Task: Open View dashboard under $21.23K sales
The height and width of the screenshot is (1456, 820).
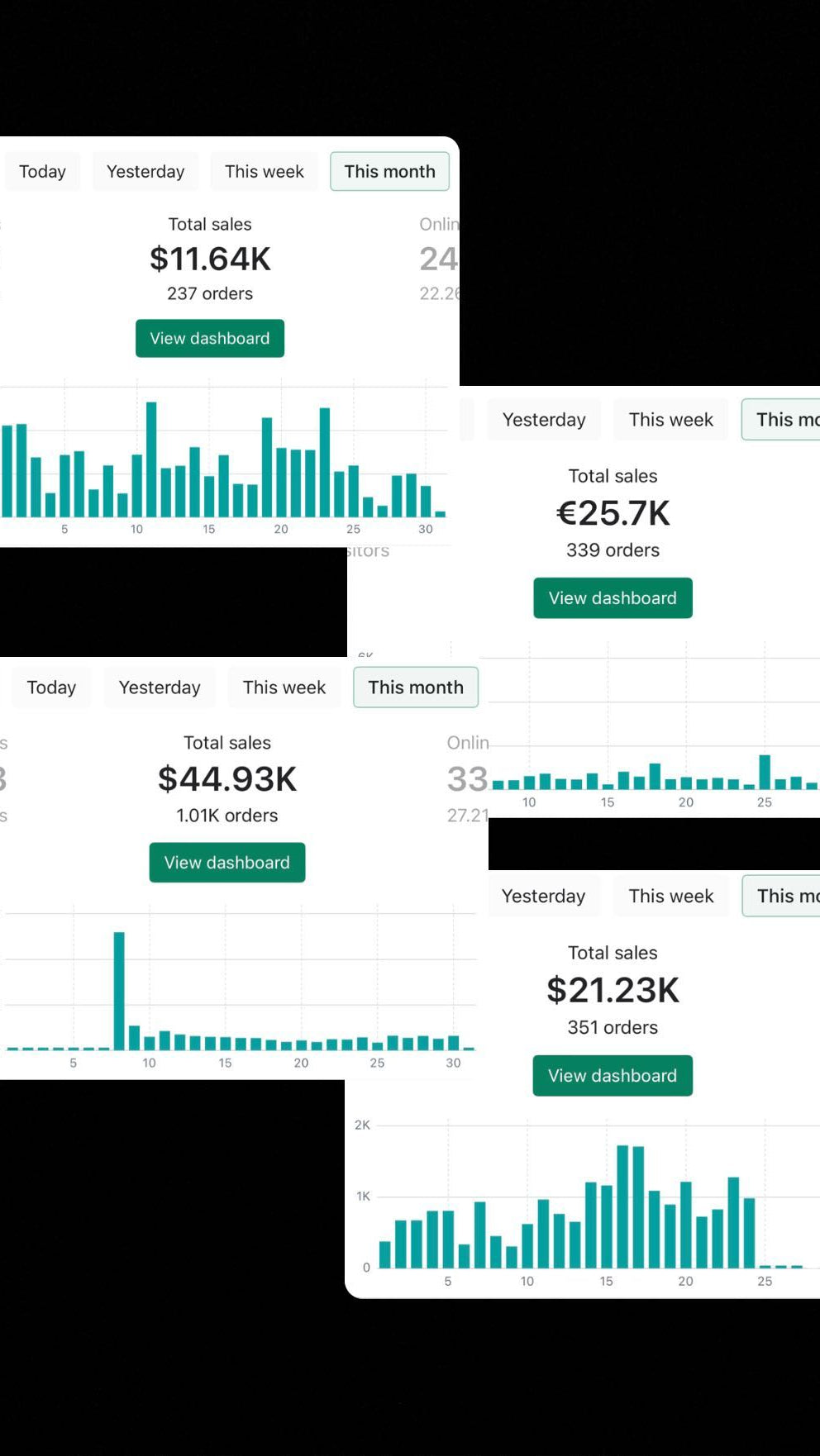Action: pos(613,1076)
